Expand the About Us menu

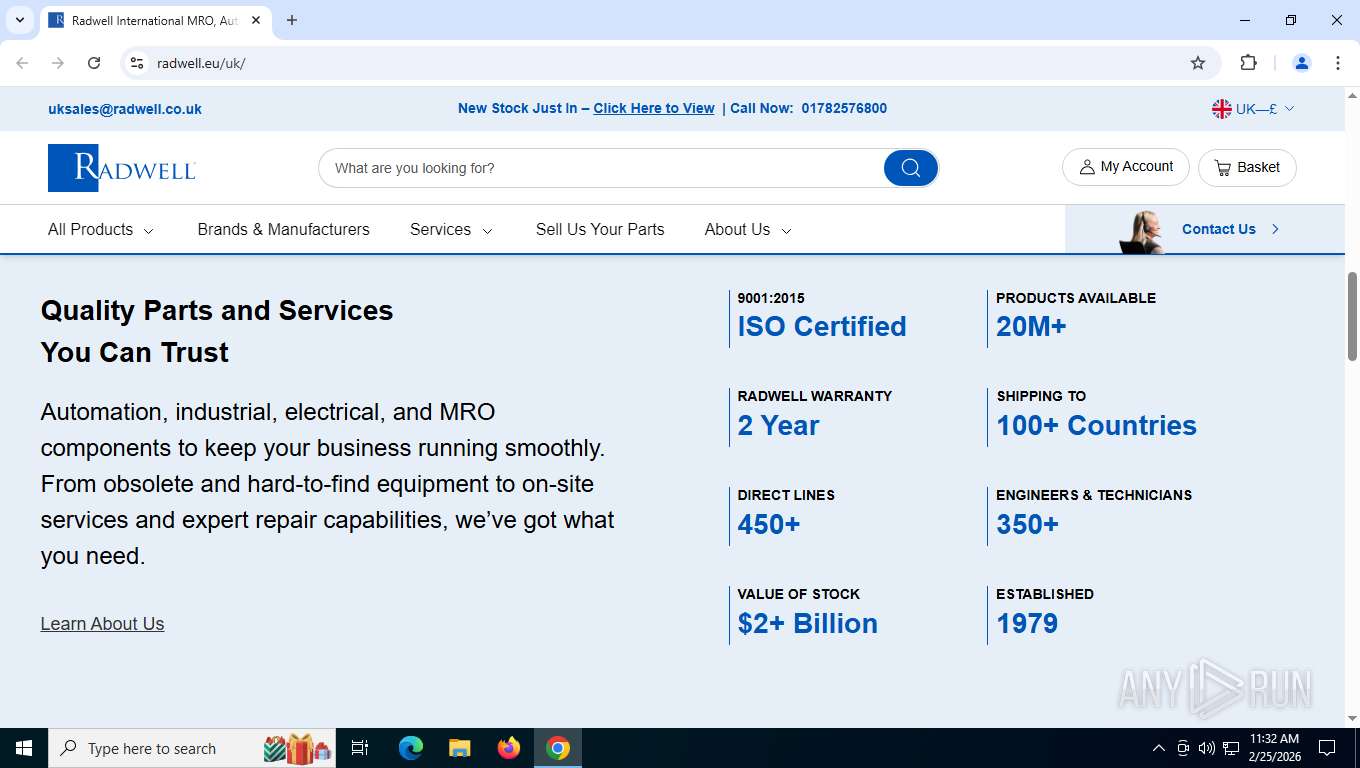748,229
